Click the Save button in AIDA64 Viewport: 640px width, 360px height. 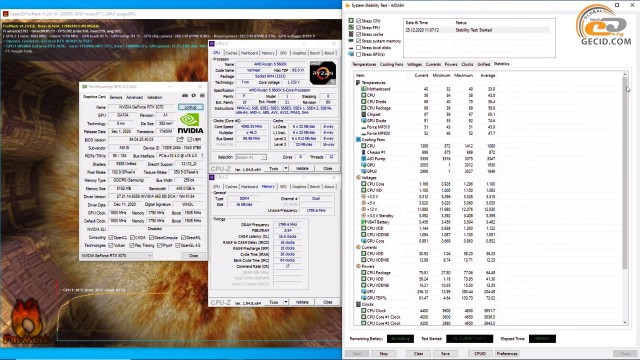click(x=445, y=353)
